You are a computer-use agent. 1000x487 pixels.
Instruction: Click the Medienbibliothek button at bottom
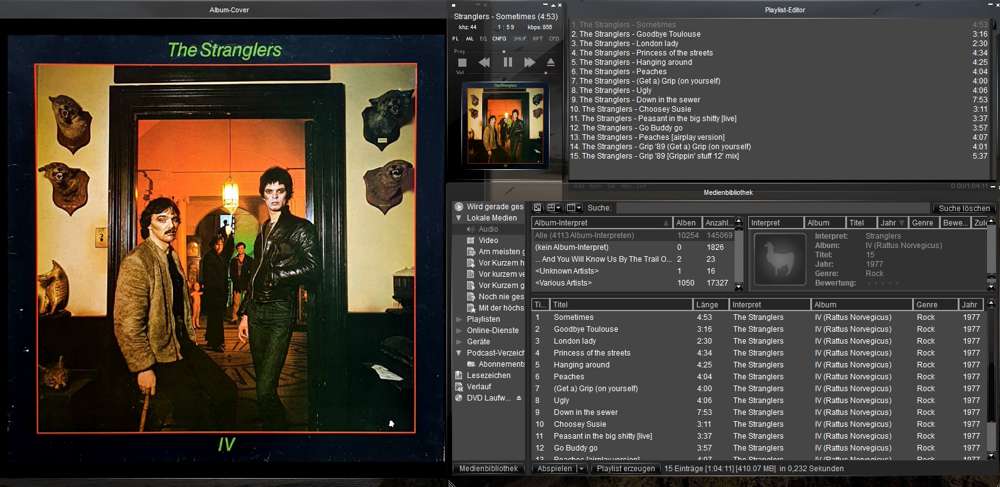click(488, 468)
